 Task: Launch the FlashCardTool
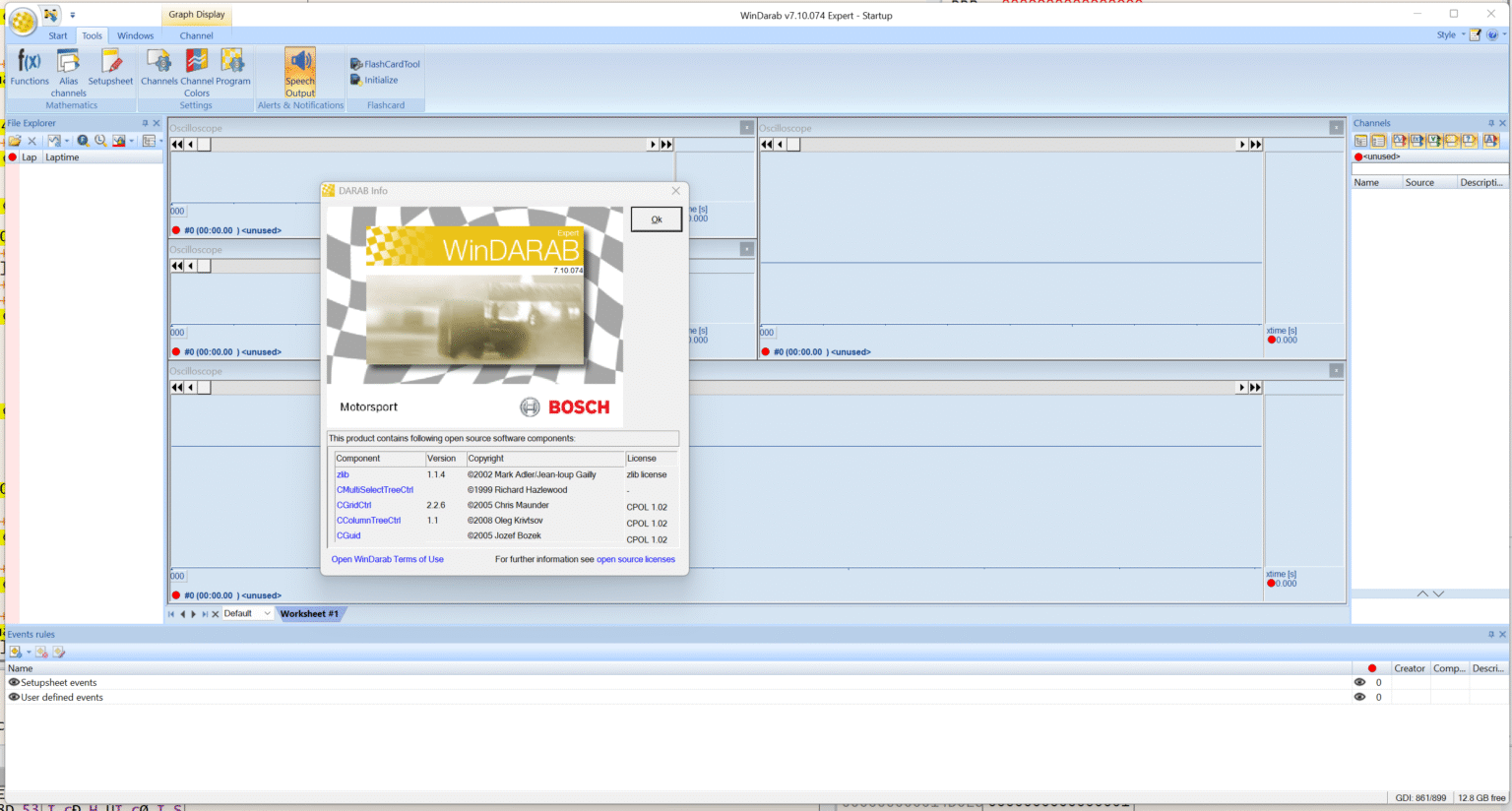pyautogui.click(x=385, y=64)
